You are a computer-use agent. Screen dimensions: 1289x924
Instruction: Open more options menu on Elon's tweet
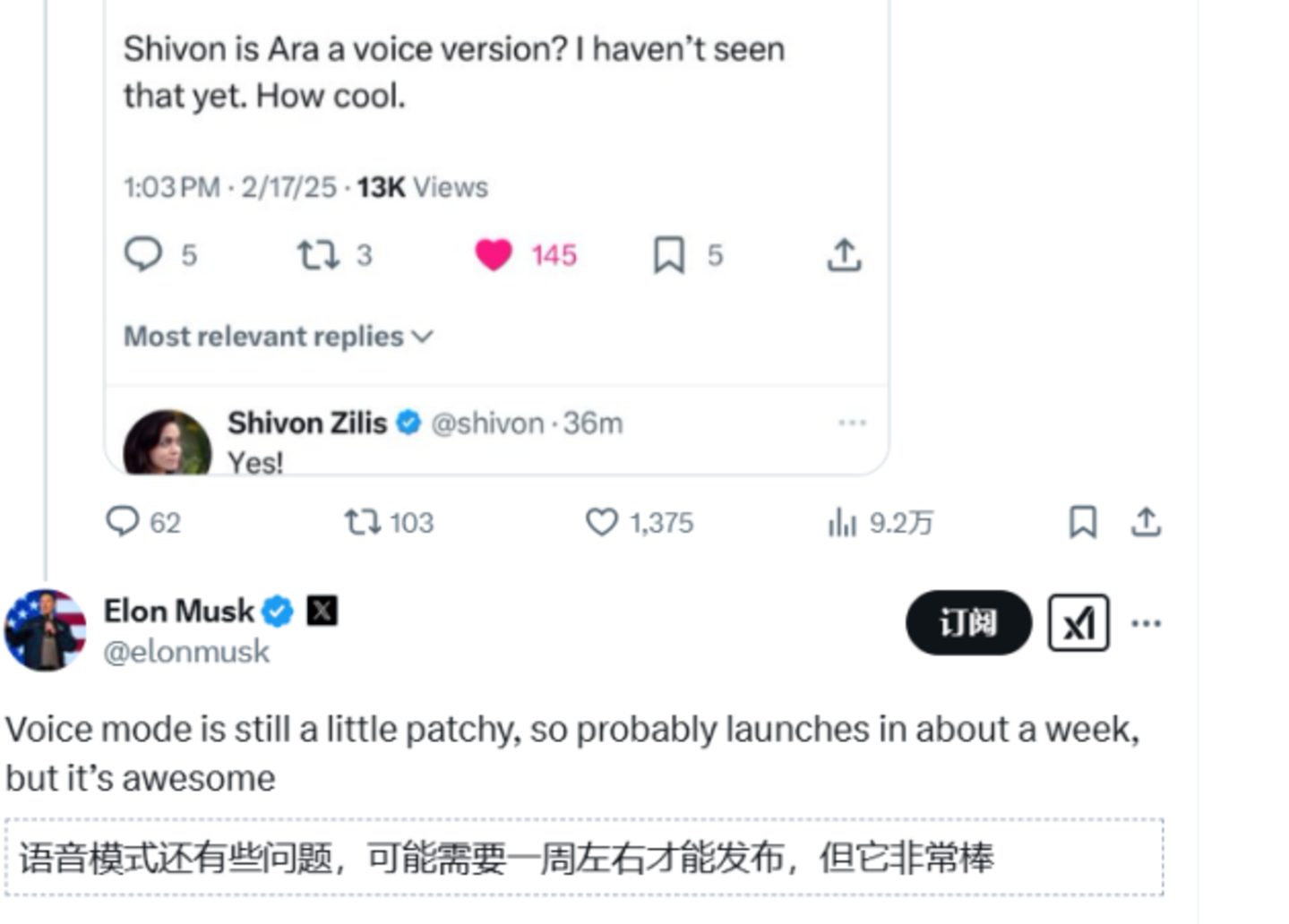click(x=1146, y=622)
